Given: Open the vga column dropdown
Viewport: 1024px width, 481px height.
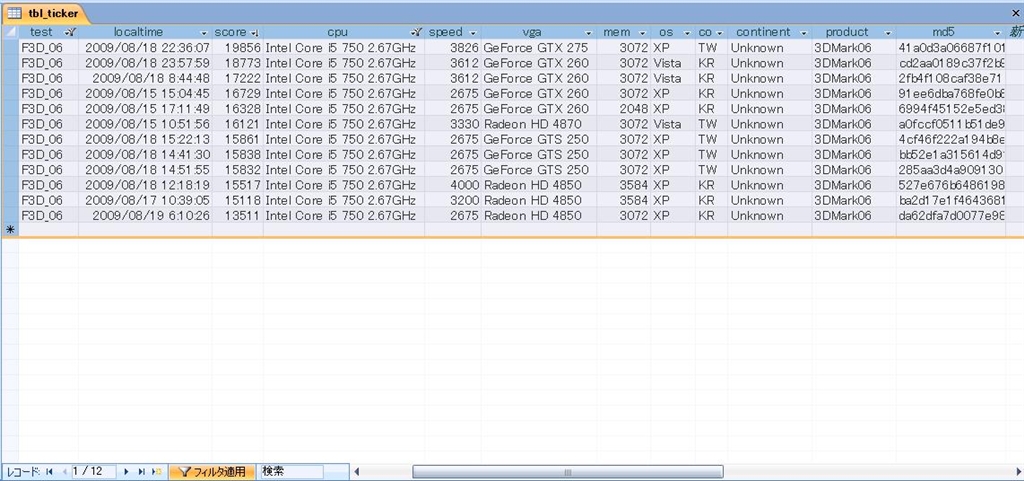Looking at the screenshot, I should [588, 33].
